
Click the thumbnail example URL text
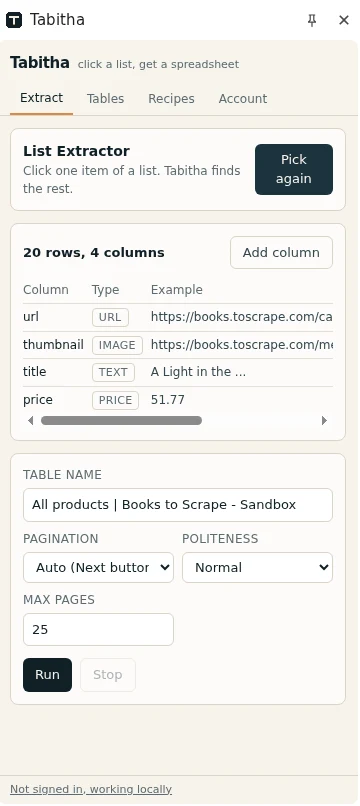tap(241, 345)
